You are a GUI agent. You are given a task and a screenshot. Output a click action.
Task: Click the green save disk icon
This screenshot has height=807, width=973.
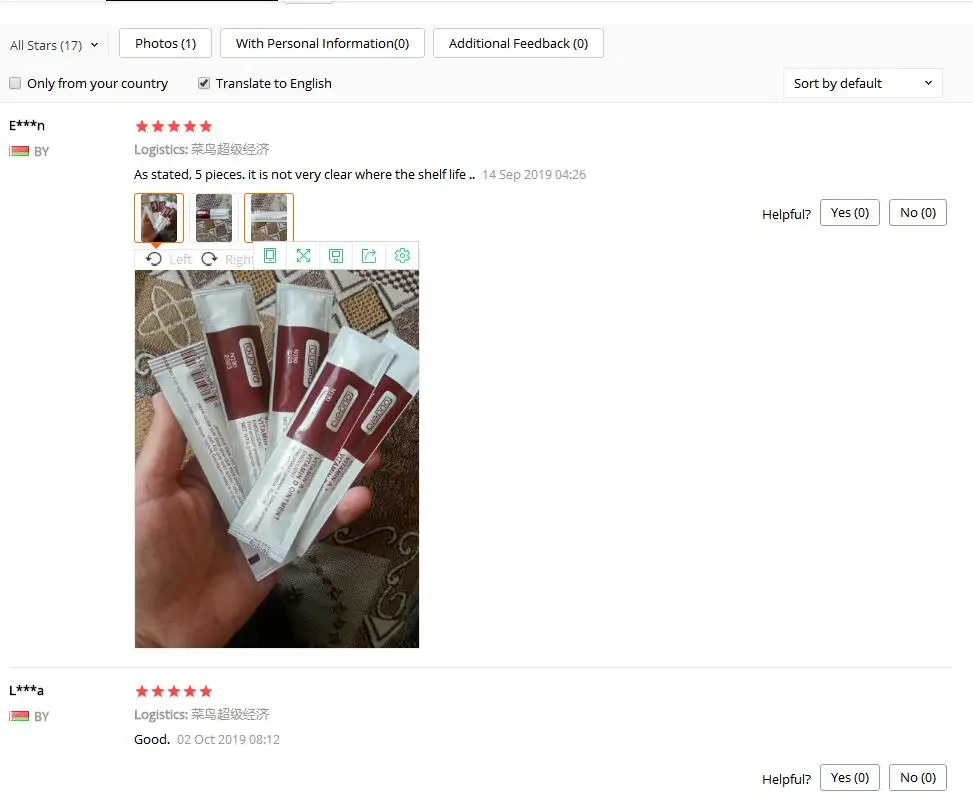[x=336, y=256]
